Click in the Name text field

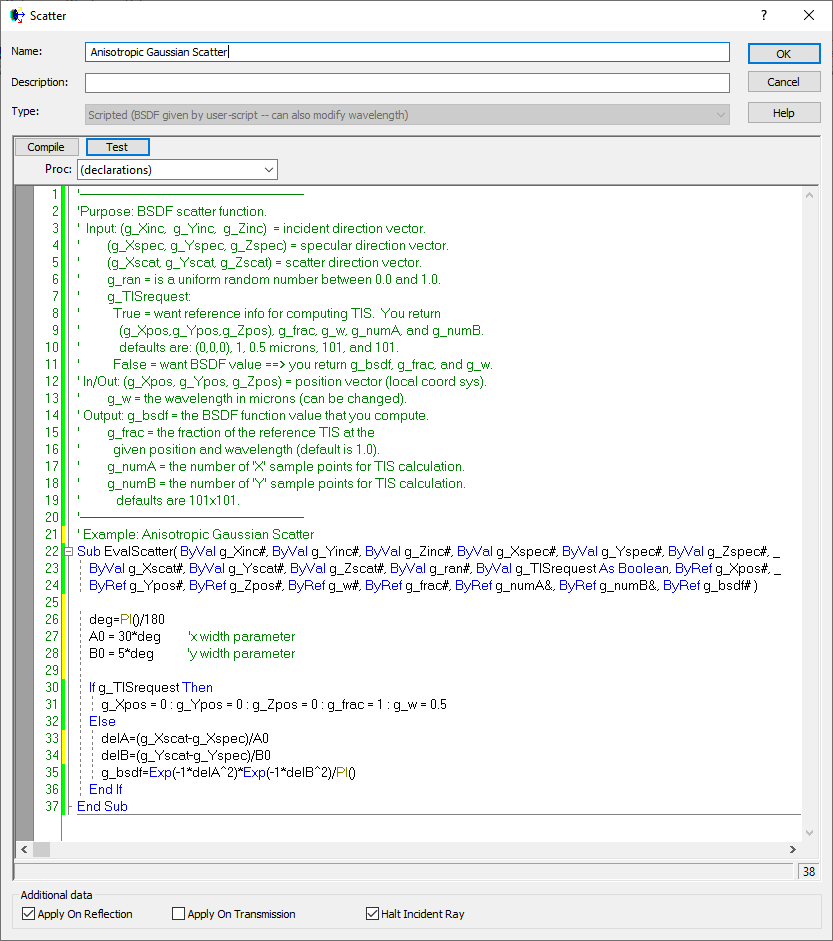click(407, 52)
